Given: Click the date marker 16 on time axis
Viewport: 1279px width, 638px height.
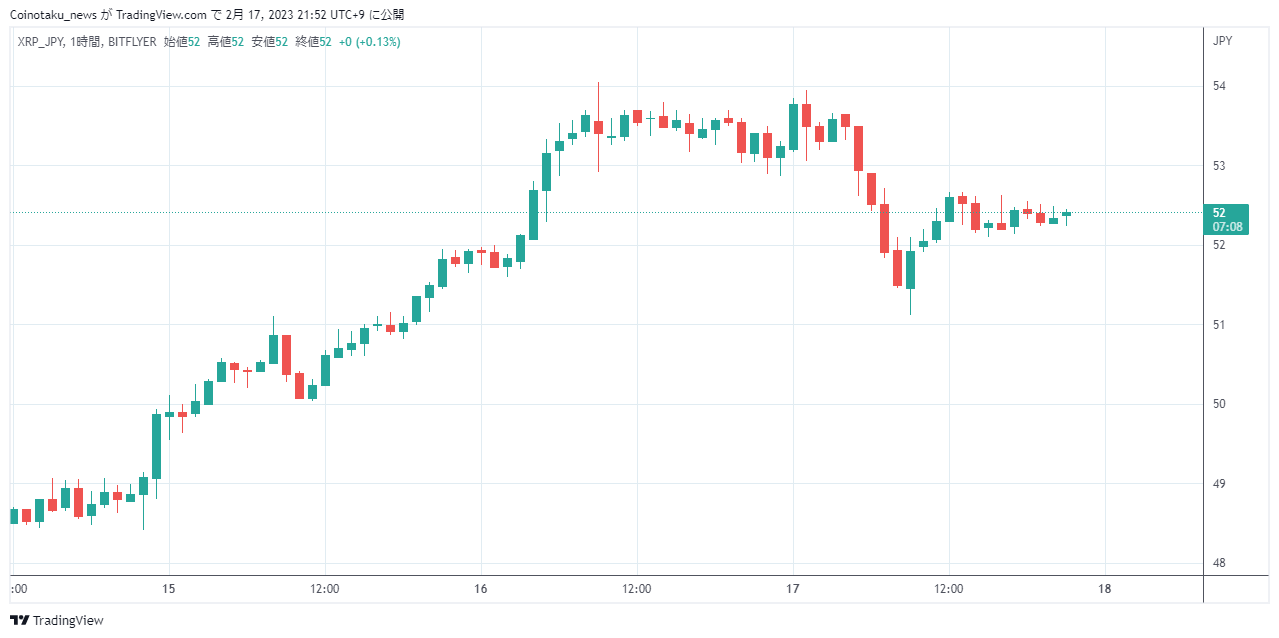Looking at the screenshot, I should tap(481, 589).
